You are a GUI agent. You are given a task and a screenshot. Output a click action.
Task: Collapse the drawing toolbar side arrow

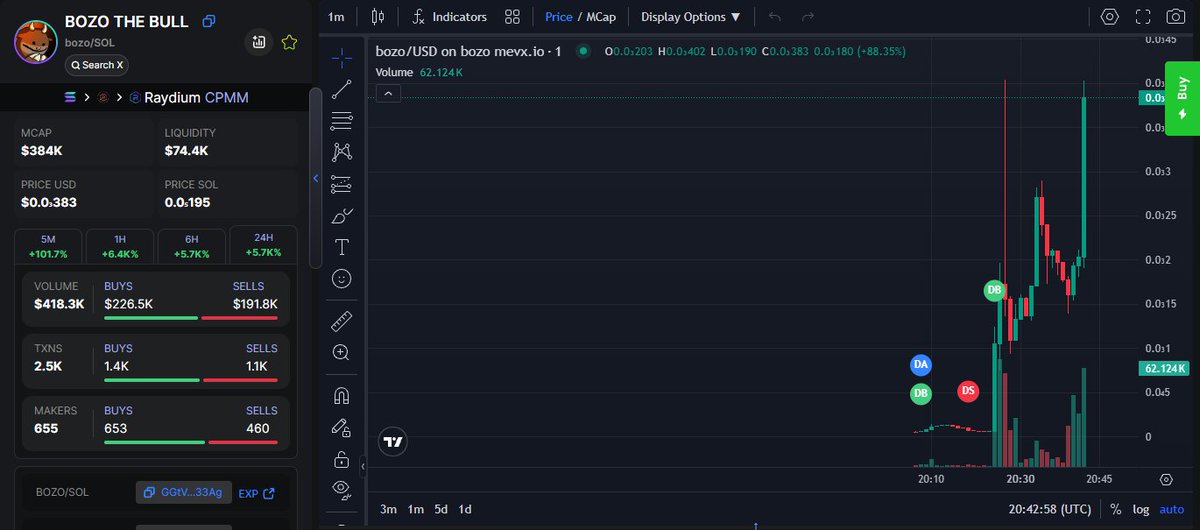click(363, 467)
